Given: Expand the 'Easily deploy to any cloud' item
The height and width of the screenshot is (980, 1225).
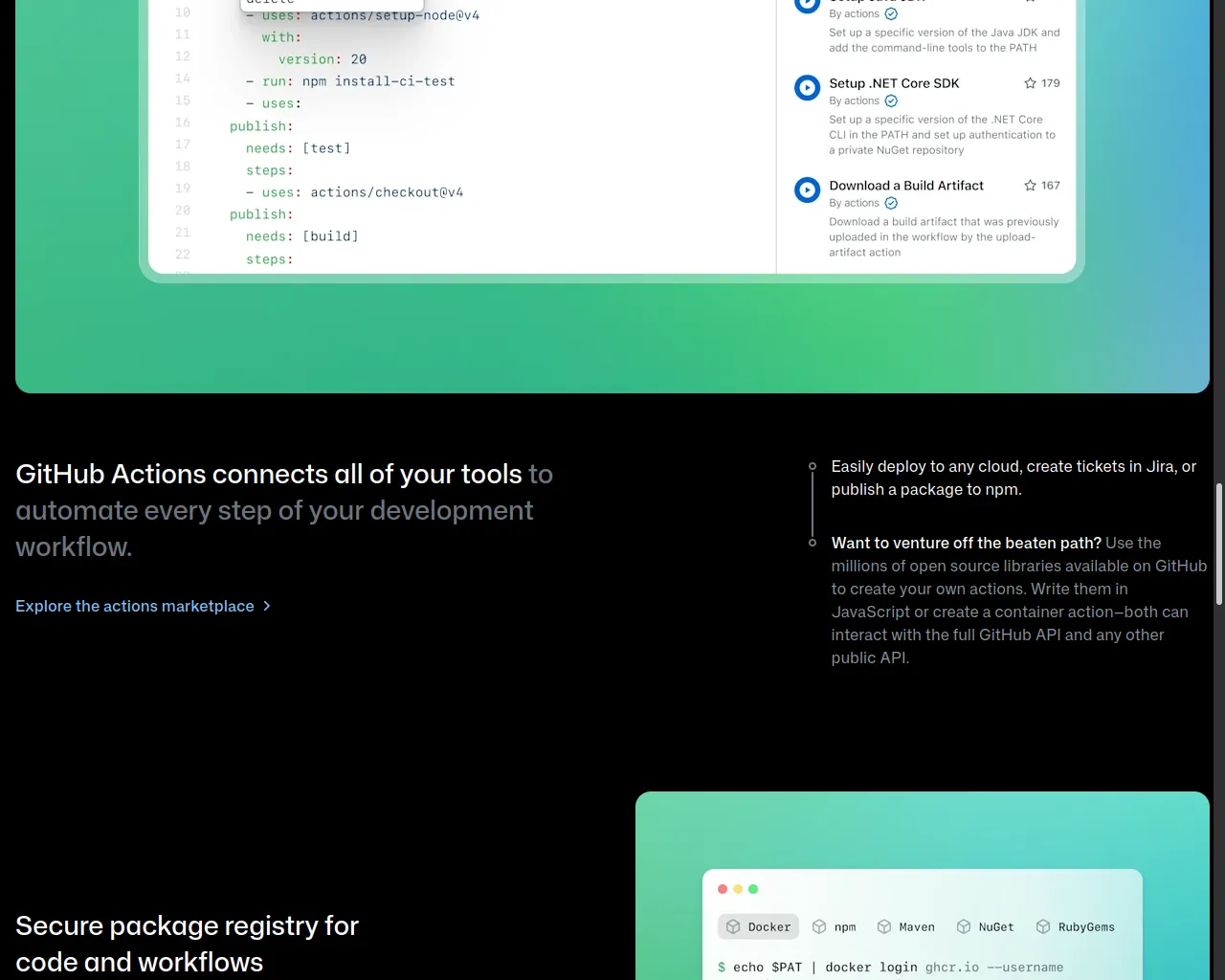Looking at the screenshot, I should pyautogui.click(x=1013, y=478).
